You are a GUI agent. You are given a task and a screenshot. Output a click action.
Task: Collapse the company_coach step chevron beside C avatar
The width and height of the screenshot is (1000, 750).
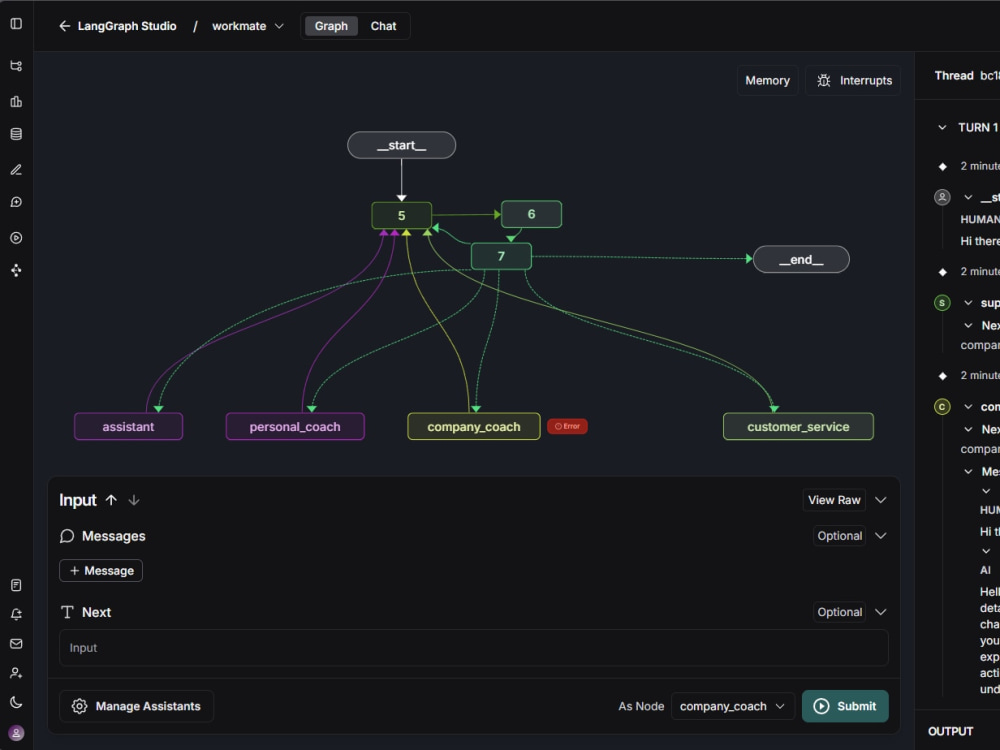point(968,407)
